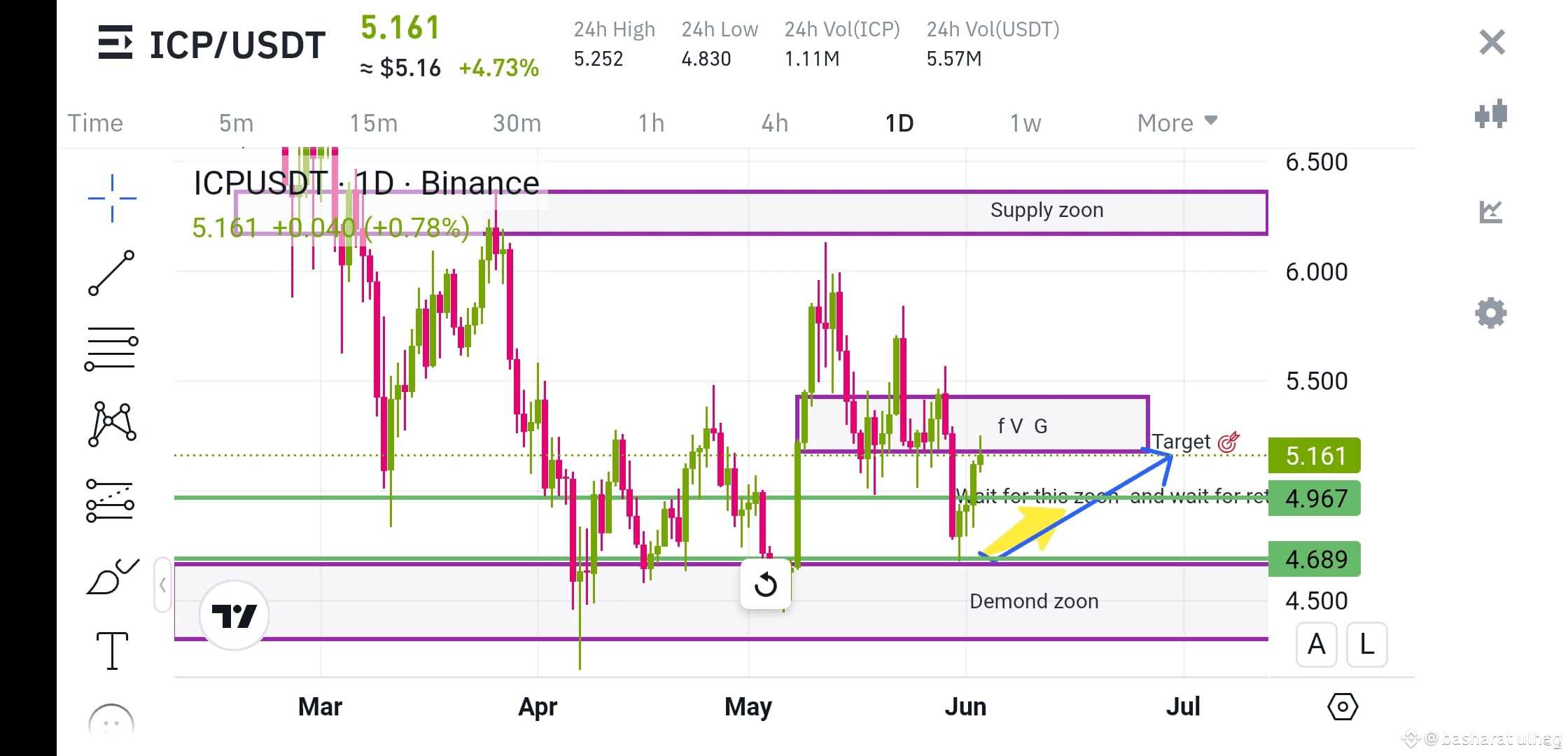The height and width of the screenshot is (756, 1568).
Task: Select the crosshair cursor tool
Action: 112,199
